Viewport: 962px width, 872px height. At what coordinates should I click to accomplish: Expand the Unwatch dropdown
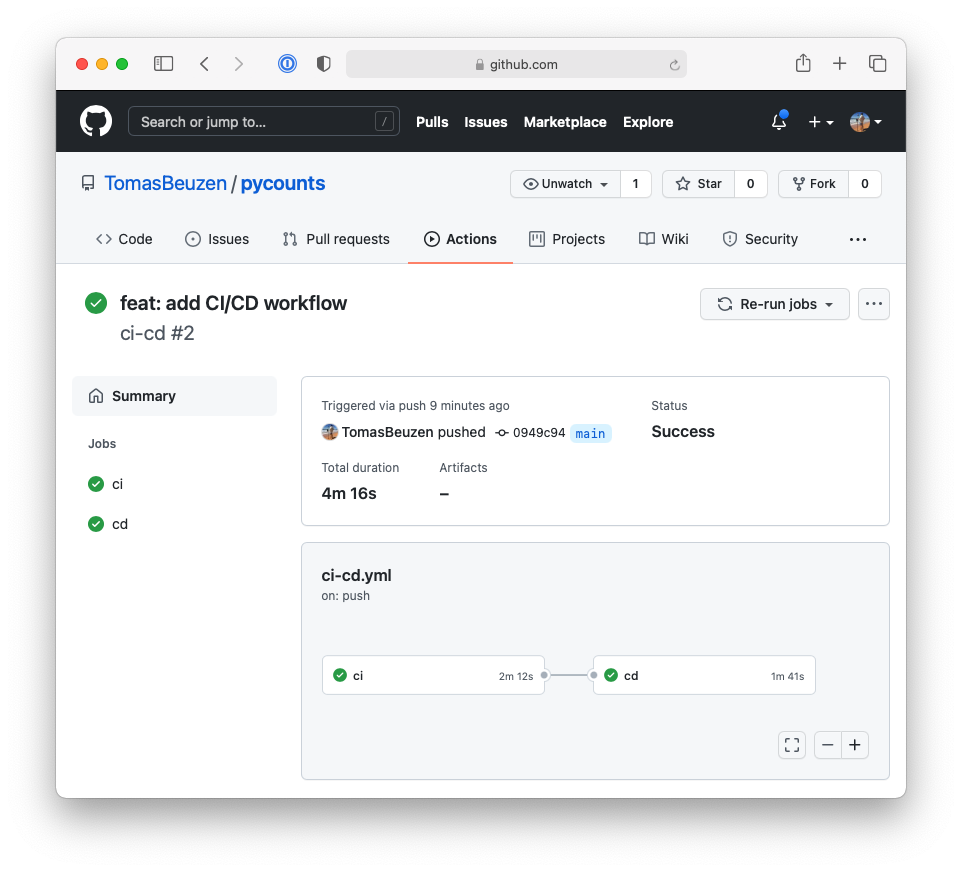coord(565,184)
